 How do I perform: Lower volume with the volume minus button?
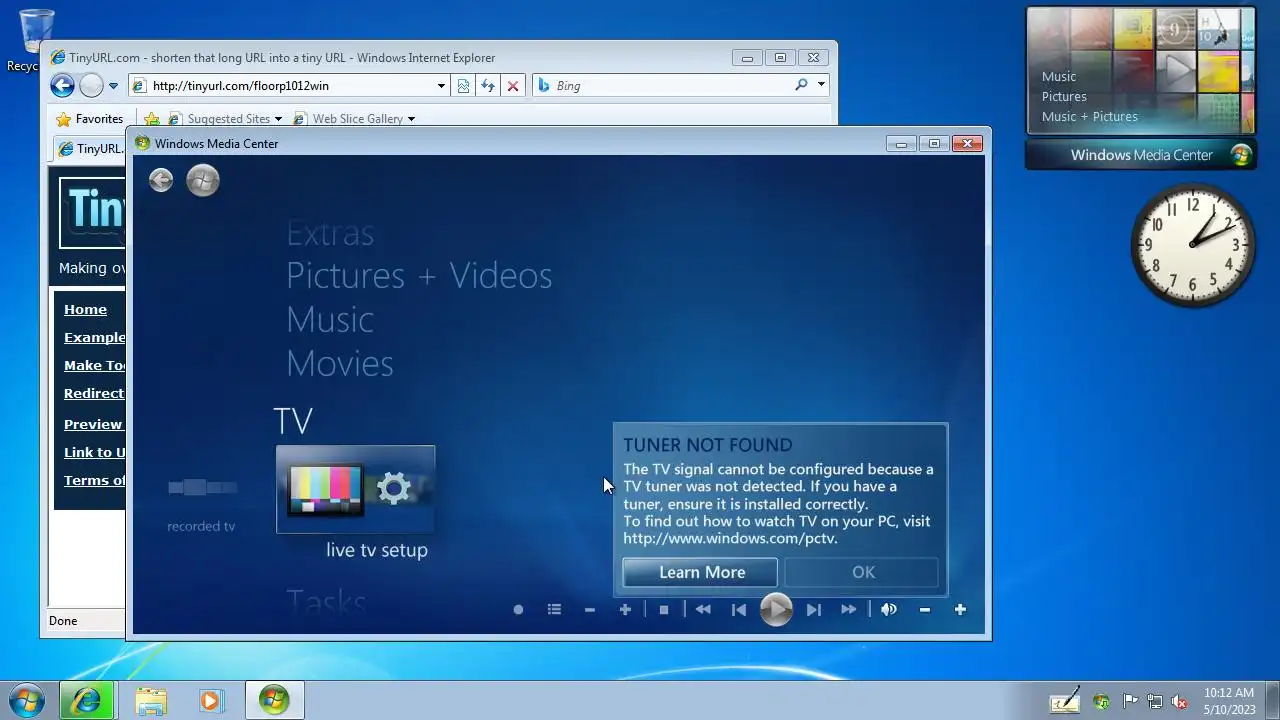tap(925, 609)
